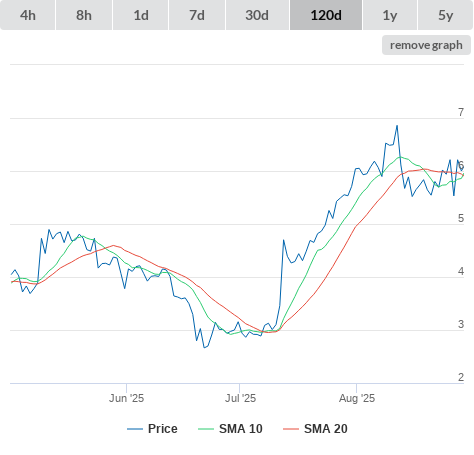Click the active 120d range tab
Screen dimensions: 474x455
pyautogui.click(x=326, y=15)
